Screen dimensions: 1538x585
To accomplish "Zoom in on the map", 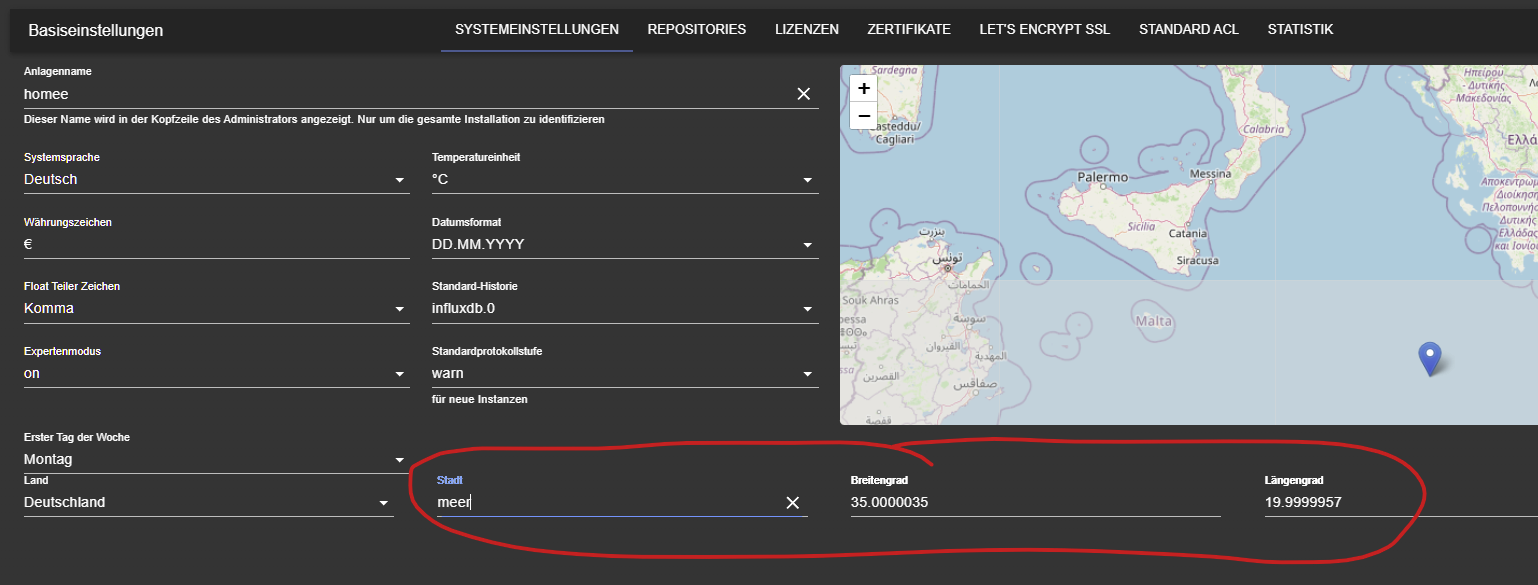I will 864,88.
